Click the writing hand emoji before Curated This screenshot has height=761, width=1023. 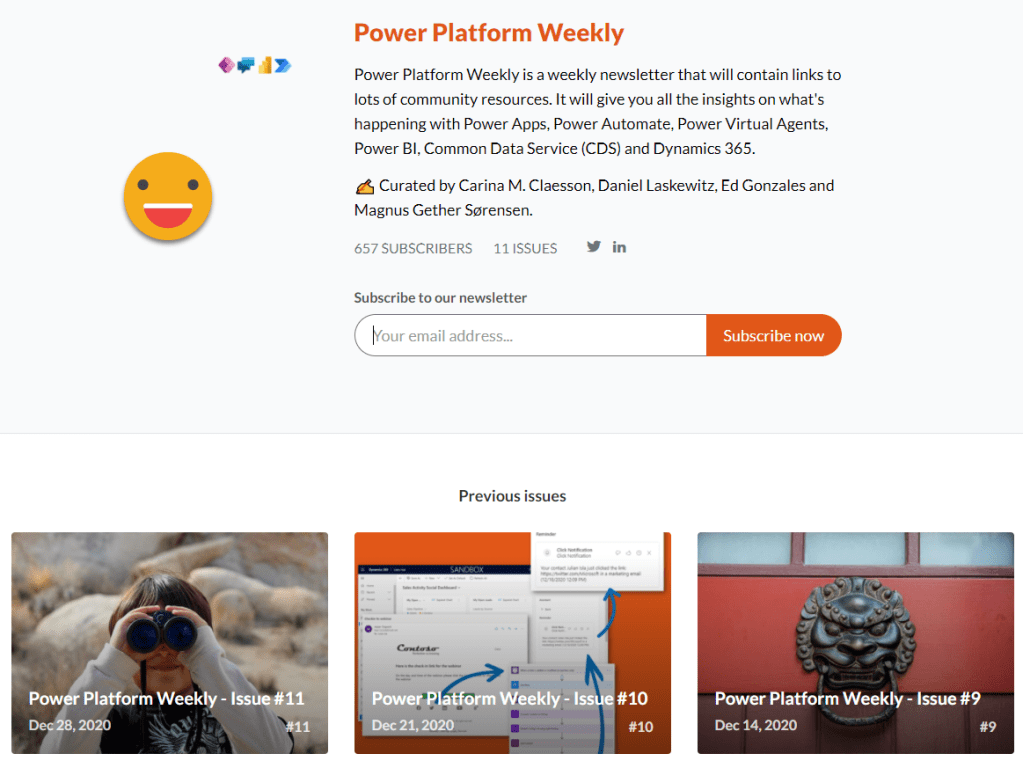coord(364,186)
